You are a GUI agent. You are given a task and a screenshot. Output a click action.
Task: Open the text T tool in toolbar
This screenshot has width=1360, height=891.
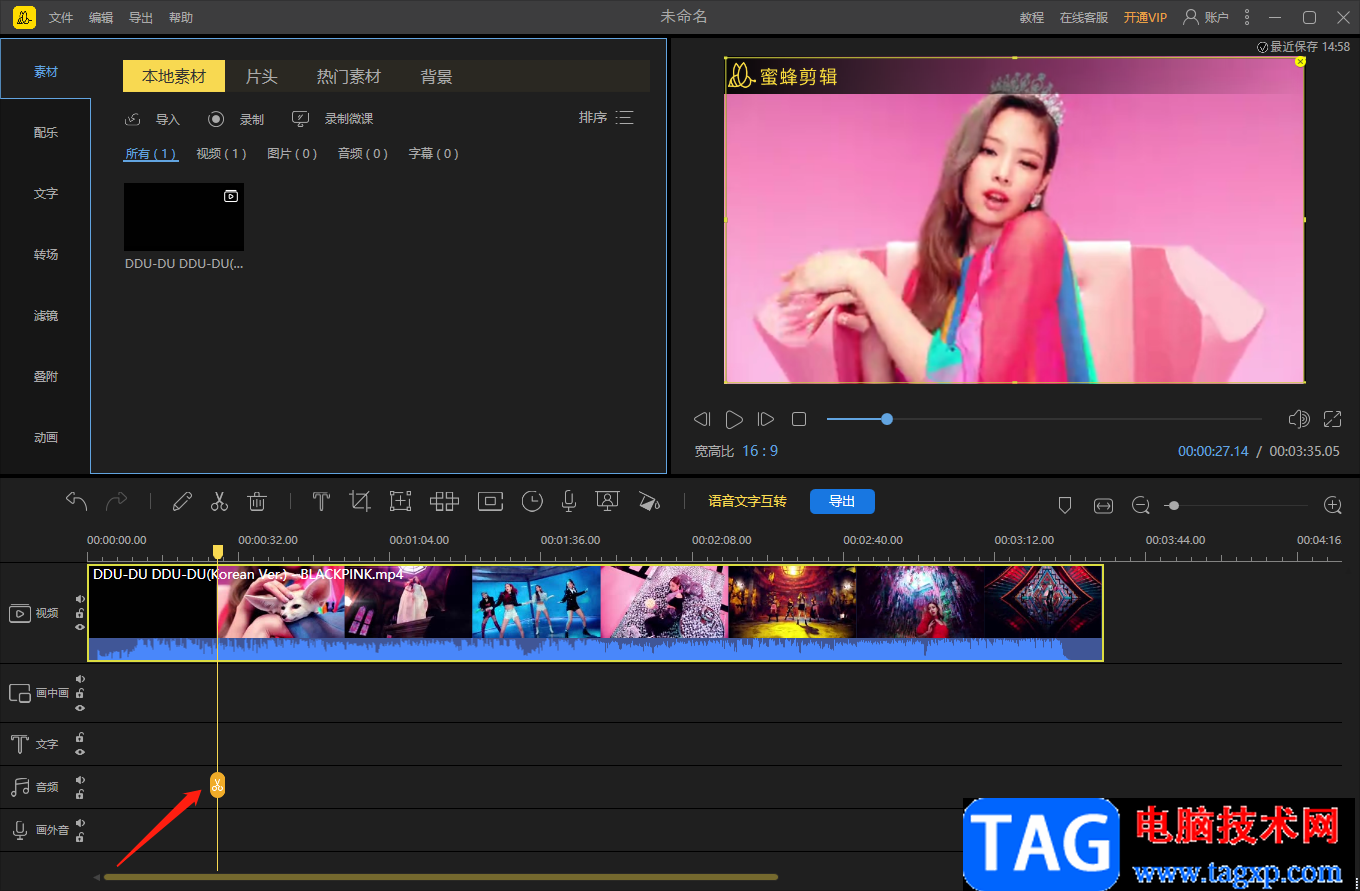[321, 502]
